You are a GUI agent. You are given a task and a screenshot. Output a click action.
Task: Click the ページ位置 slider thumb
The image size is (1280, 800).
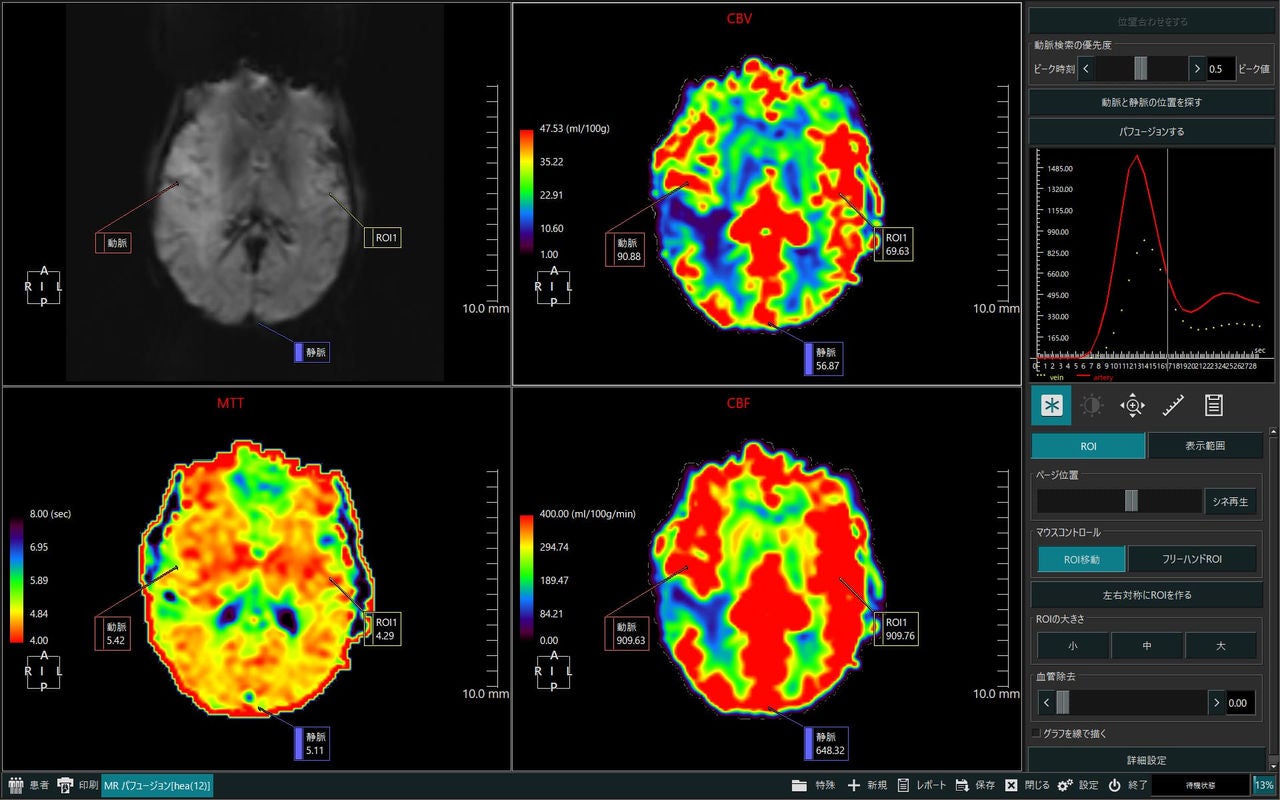click(x=1131, y=501)
